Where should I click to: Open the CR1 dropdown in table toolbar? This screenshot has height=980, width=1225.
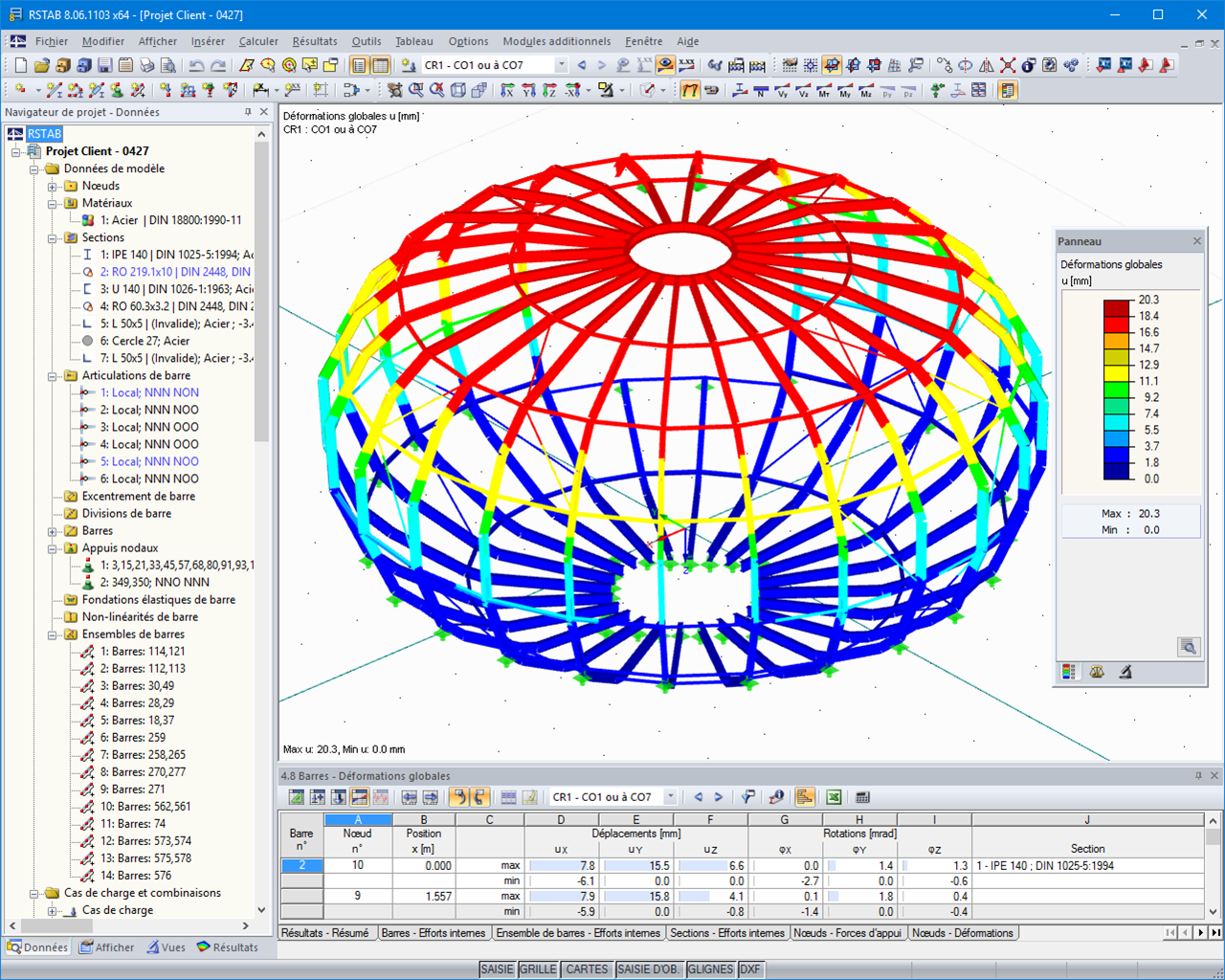670,797
